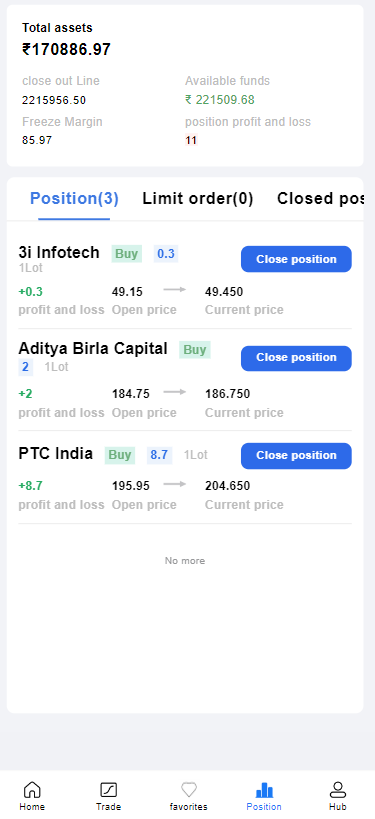Screen dimensions: 375x819
Task: Select the Position bar-chart icon
Action: click(264, 789)
